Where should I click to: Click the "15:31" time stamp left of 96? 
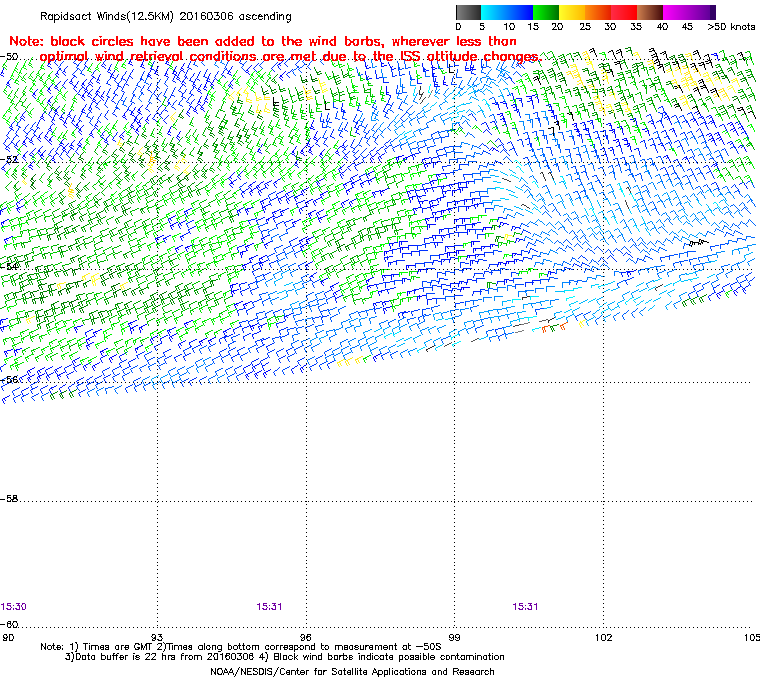(269, 607)
